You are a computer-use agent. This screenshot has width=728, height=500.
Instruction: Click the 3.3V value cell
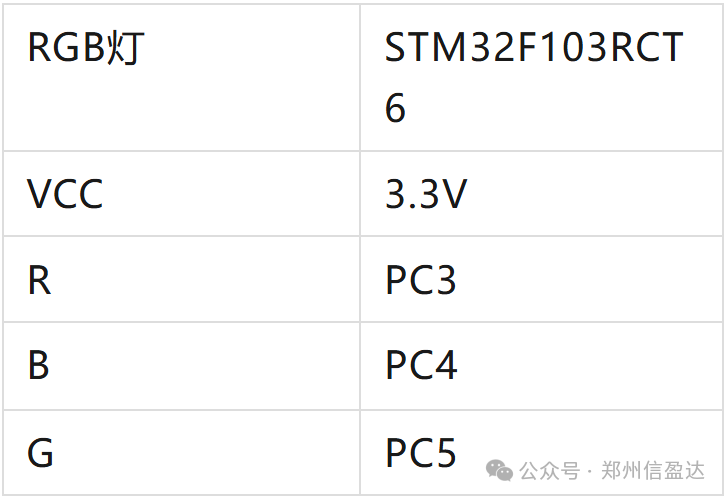coord(541,193)
